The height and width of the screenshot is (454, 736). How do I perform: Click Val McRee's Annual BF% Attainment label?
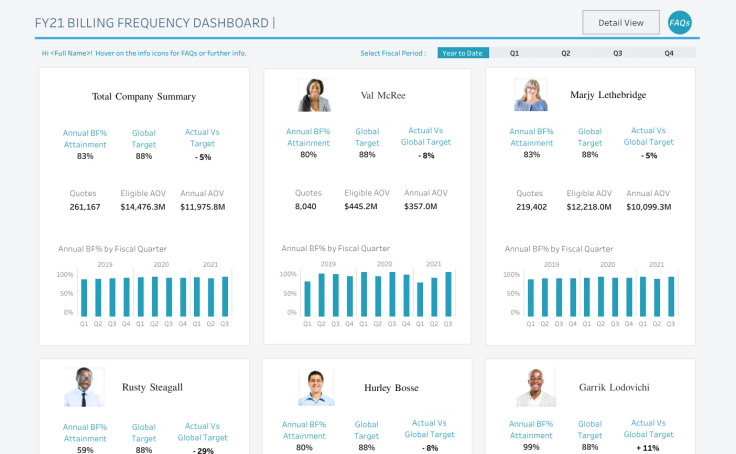[x=308, y=137]
